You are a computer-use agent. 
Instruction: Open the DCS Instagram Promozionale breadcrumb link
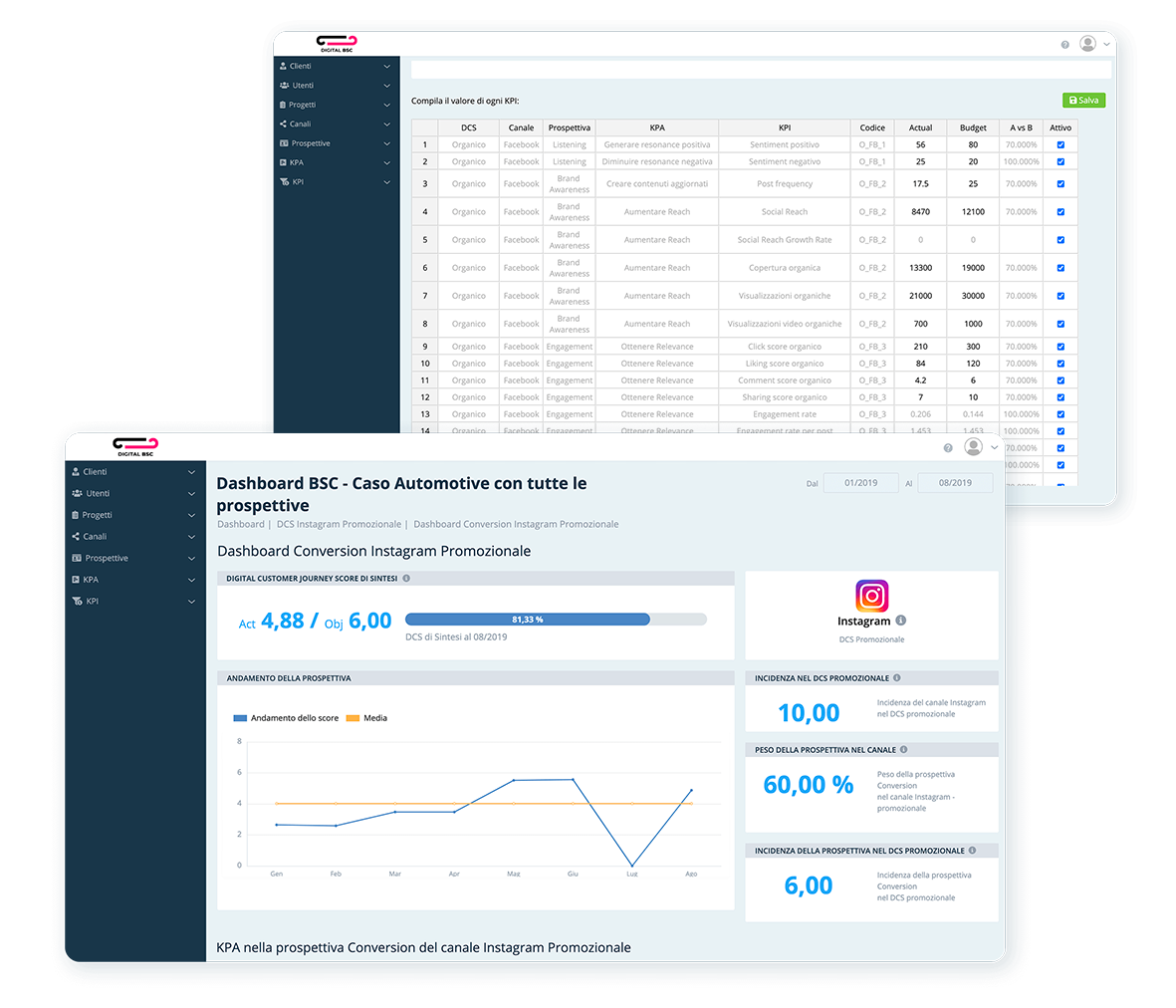(339, 524)
